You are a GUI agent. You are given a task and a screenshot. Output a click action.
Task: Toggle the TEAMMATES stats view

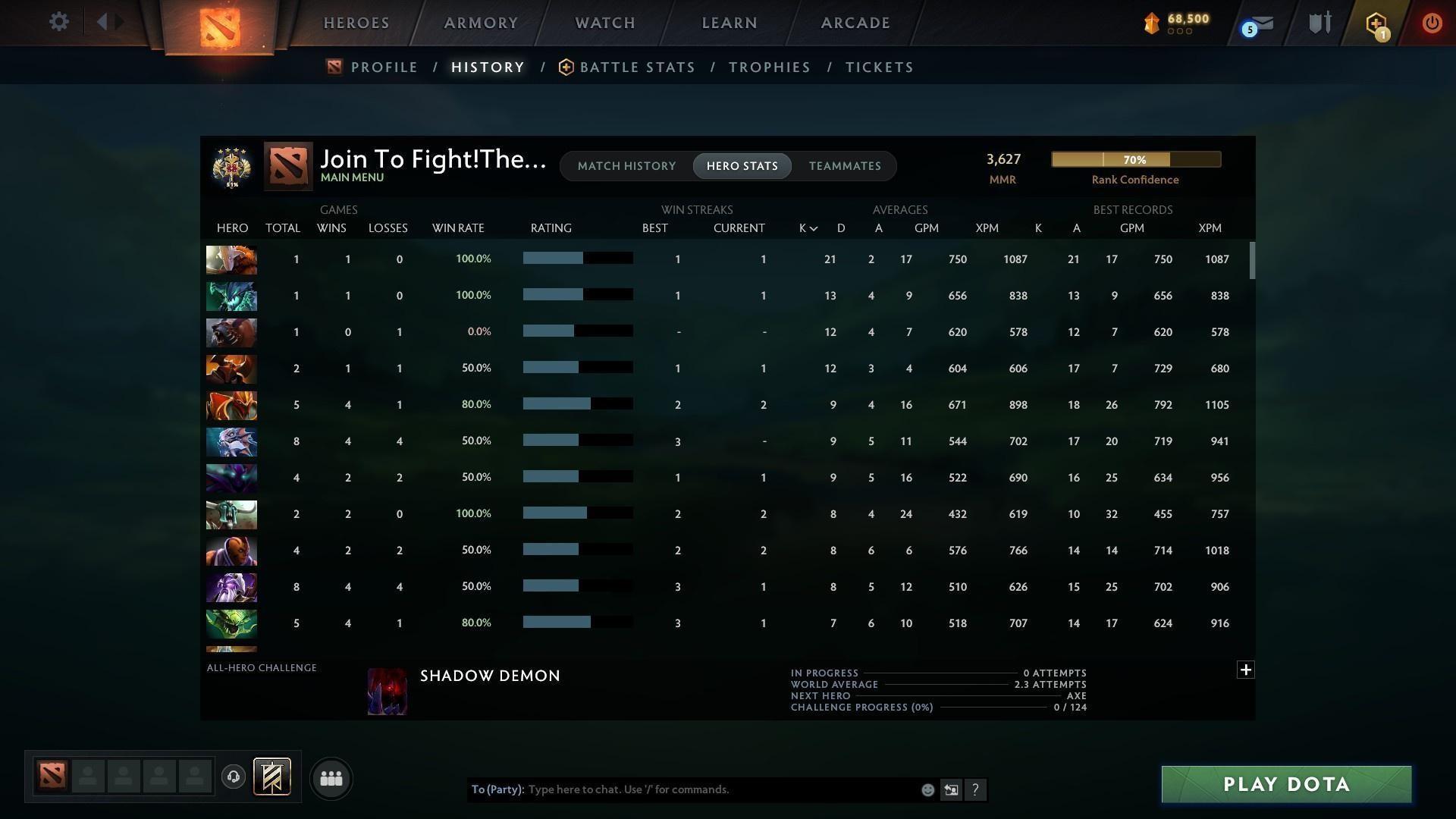(844, 165)
